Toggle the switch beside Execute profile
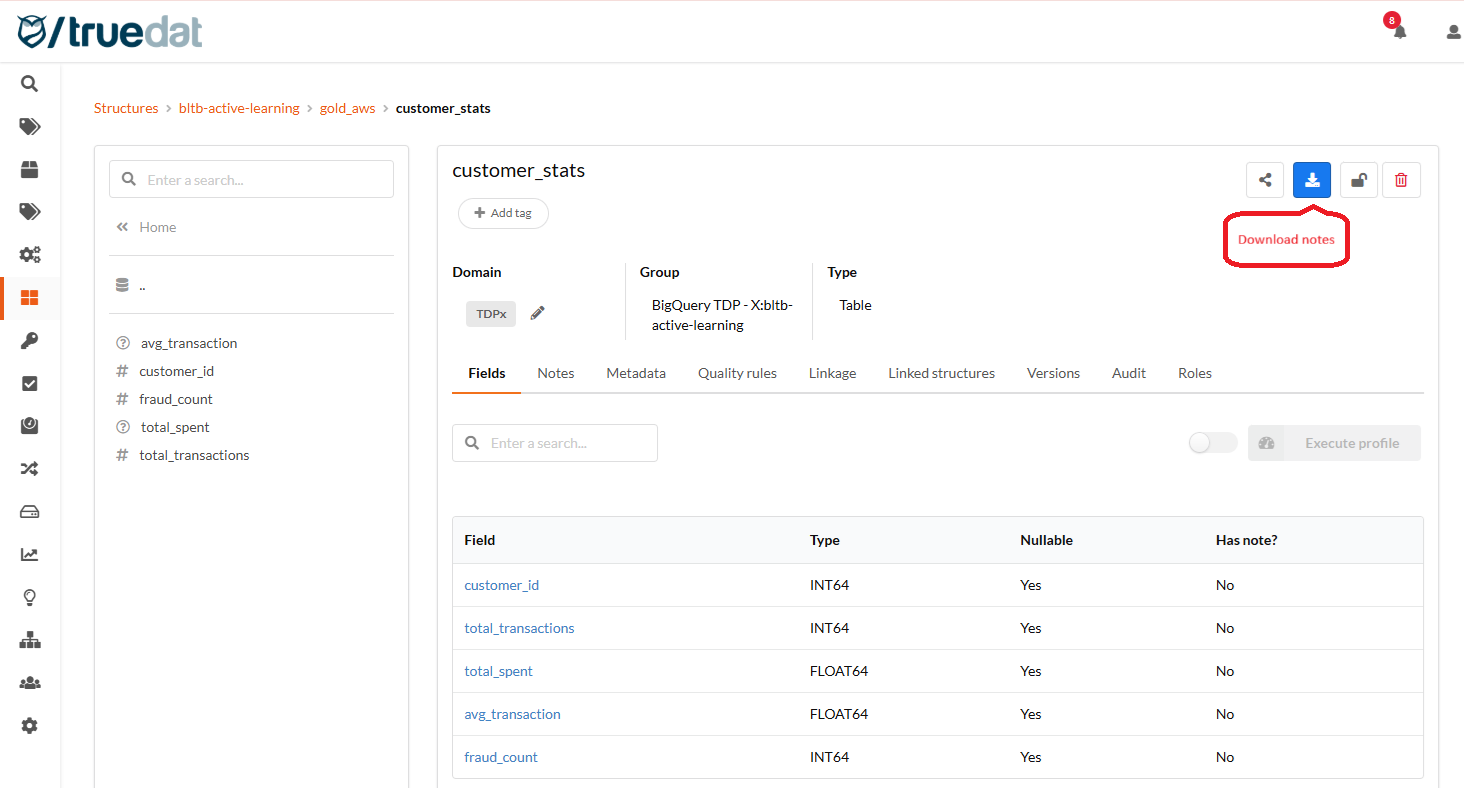Screen dimensions: 1464x788 [1212, 443]
